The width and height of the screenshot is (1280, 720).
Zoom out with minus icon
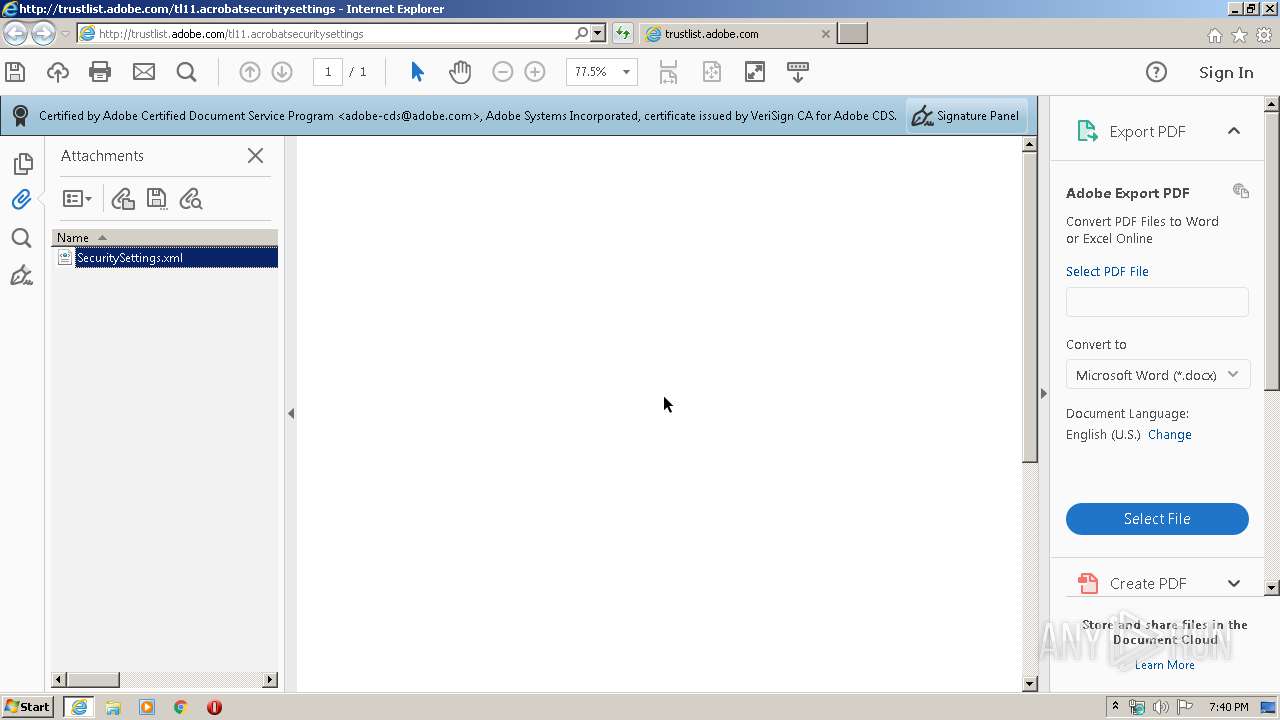(x=503, y=72)
